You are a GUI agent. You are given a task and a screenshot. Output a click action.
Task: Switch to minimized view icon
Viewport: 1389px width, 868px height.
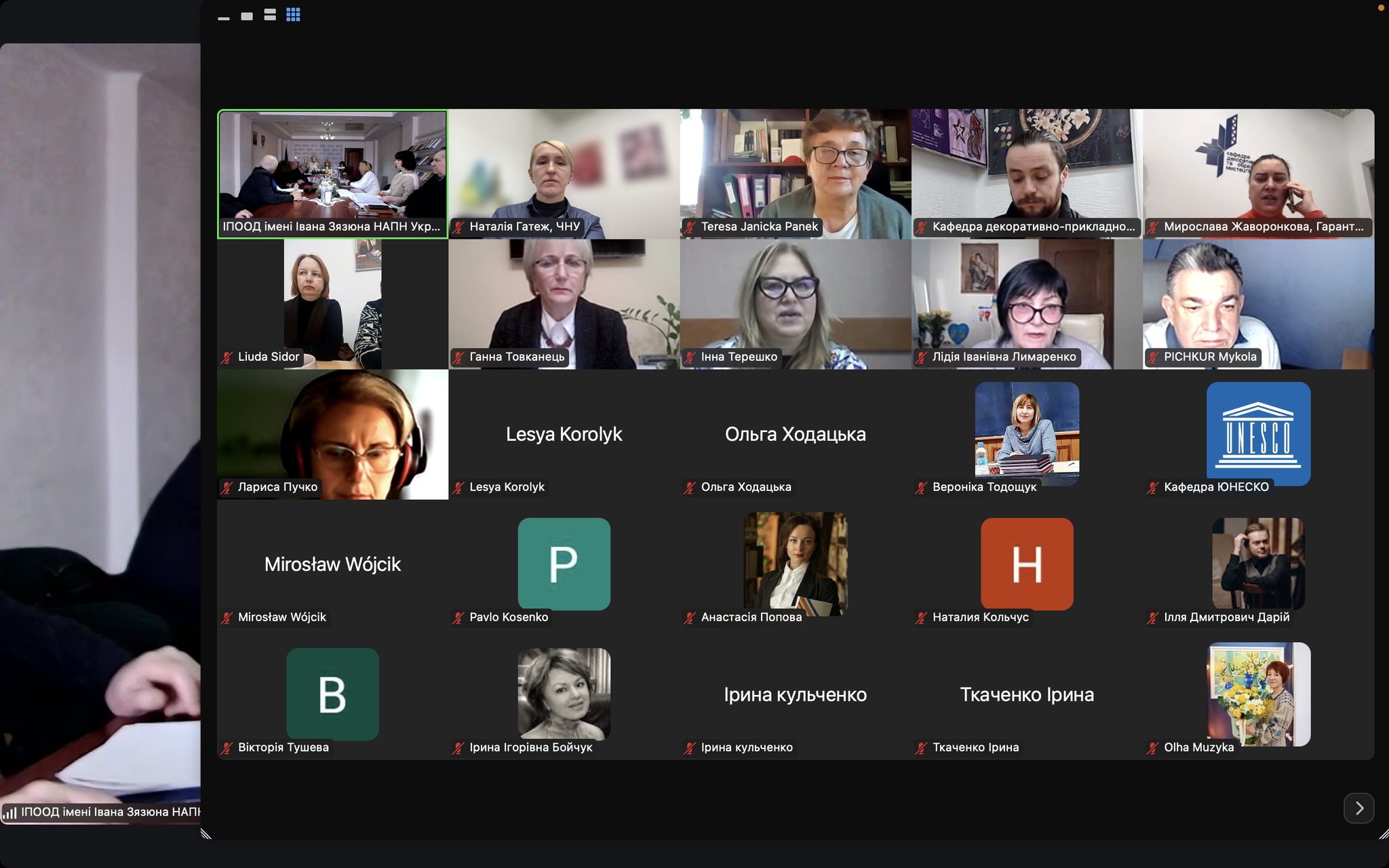pyautogui.click(x=224, y=18)
